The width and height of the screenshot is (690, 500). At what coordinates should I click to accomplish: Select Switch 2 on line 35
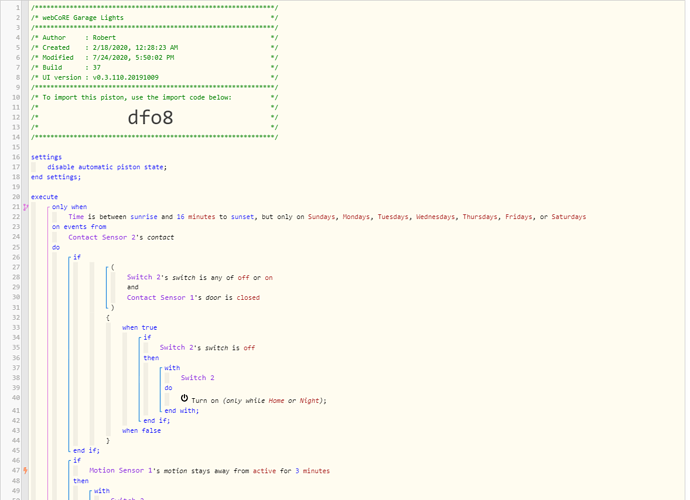tap(176, 348)
